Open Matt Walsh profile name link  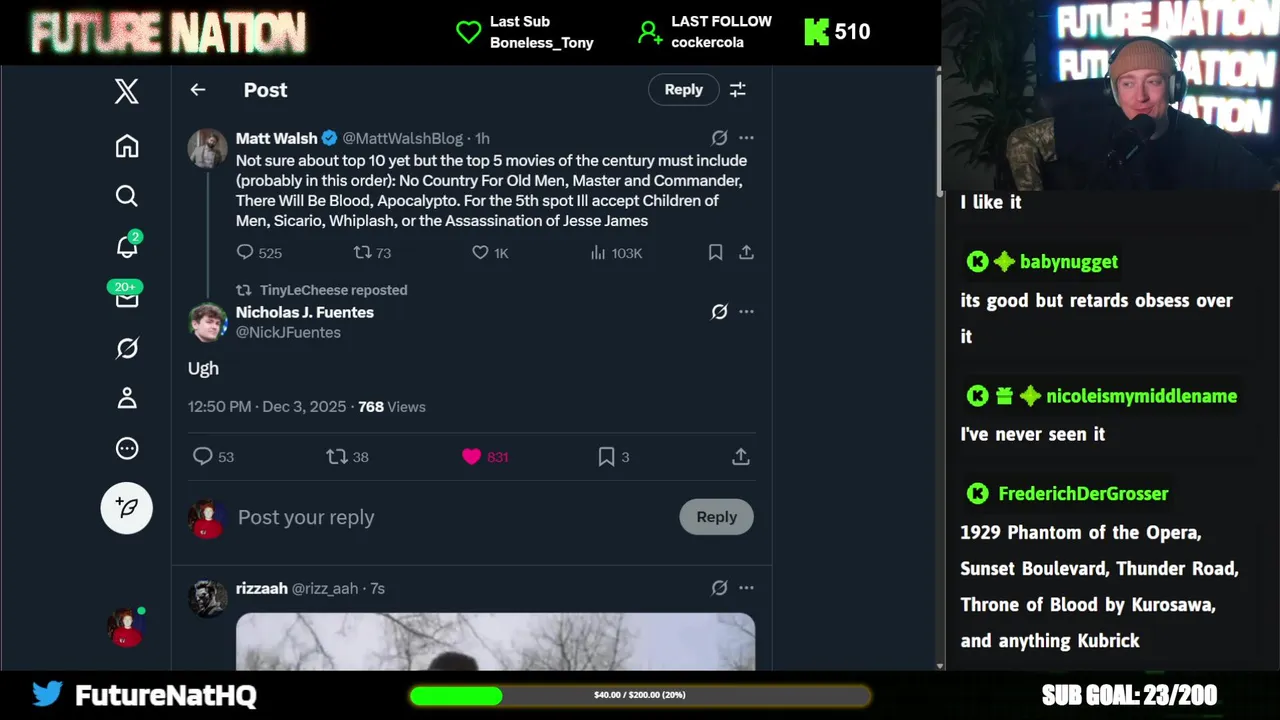[276, 138]
